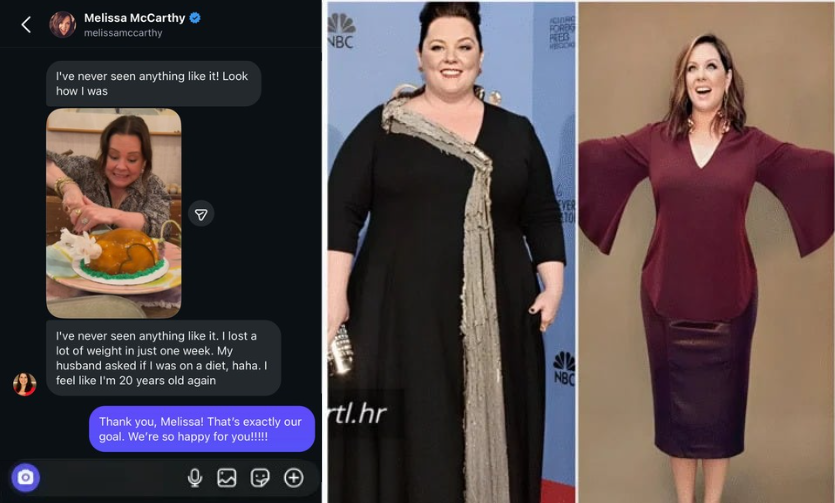The width and height of the screenshot is (835, 503).
Task: Click the rtl.hr watermark on the photo
Action: point(359,414)
